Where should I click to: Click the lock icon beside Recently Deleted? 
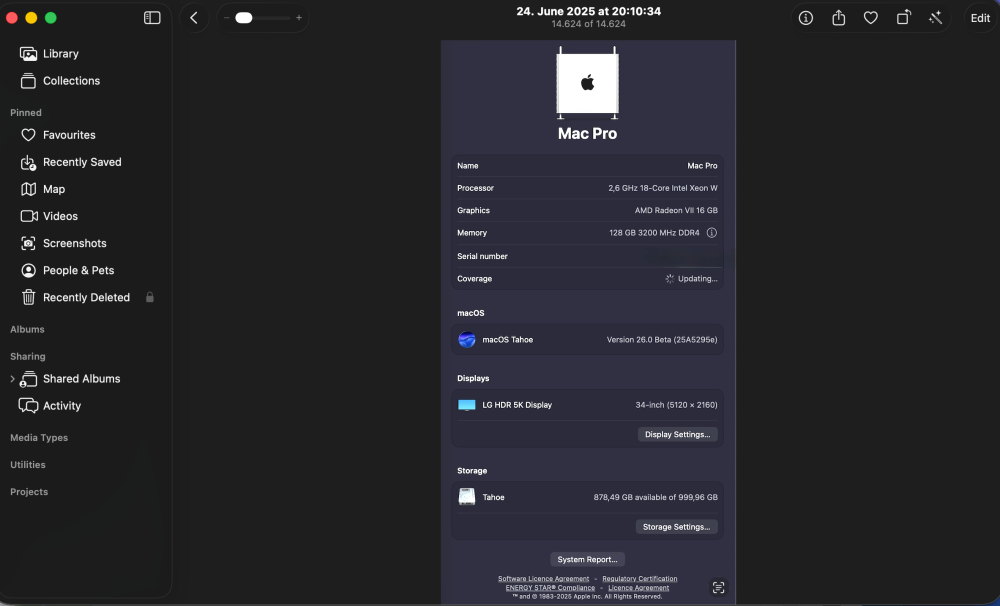pyautogui.click(x=150, y=297)
